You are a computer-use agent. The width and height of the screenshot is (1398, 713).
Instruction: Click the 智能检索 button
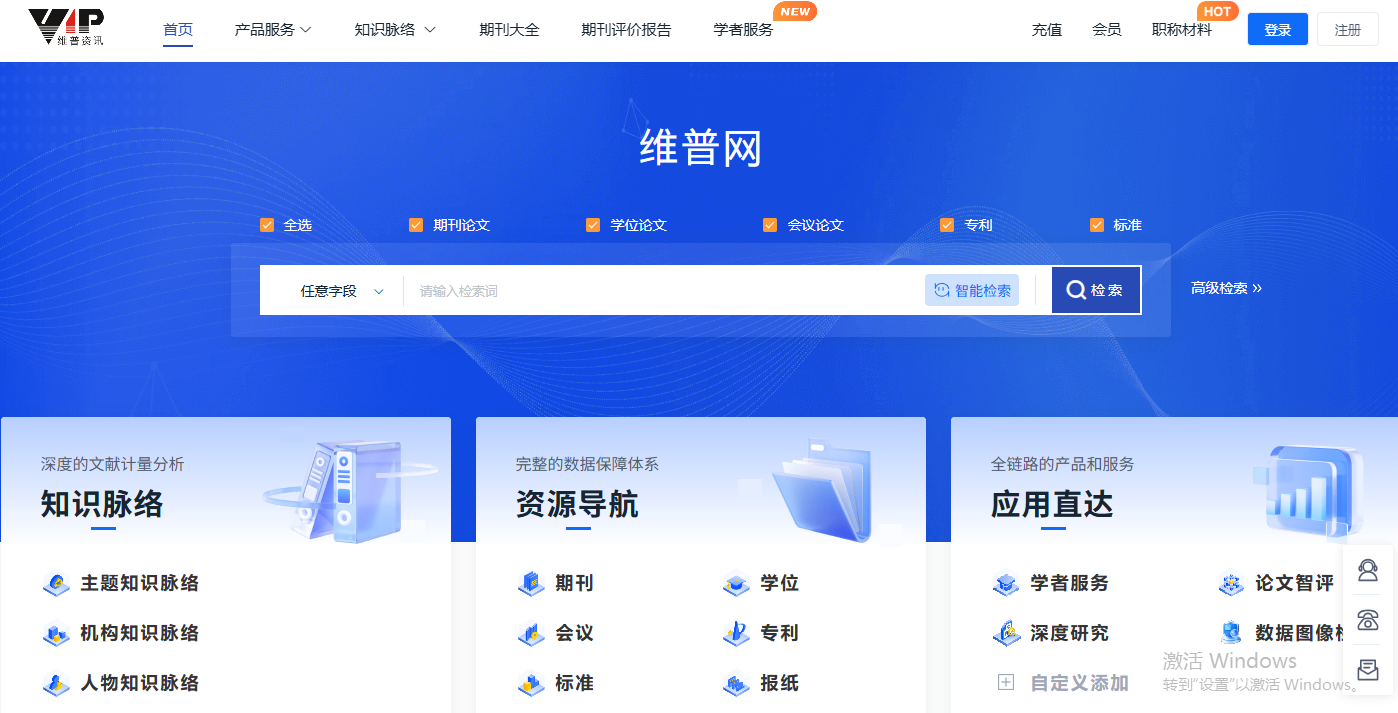pyautogui.click(x=972, y=290)
